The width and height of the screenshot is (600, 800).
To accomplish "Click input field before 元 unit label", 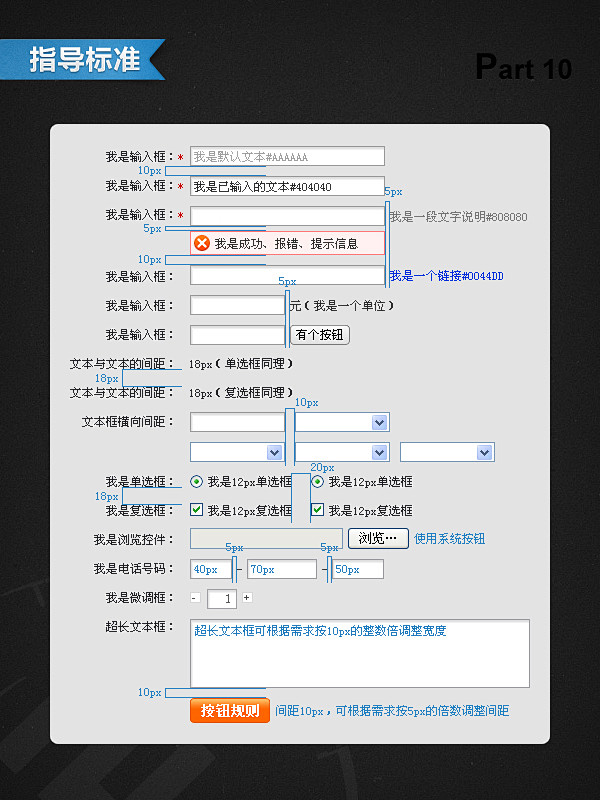I will tap(237, 306).
